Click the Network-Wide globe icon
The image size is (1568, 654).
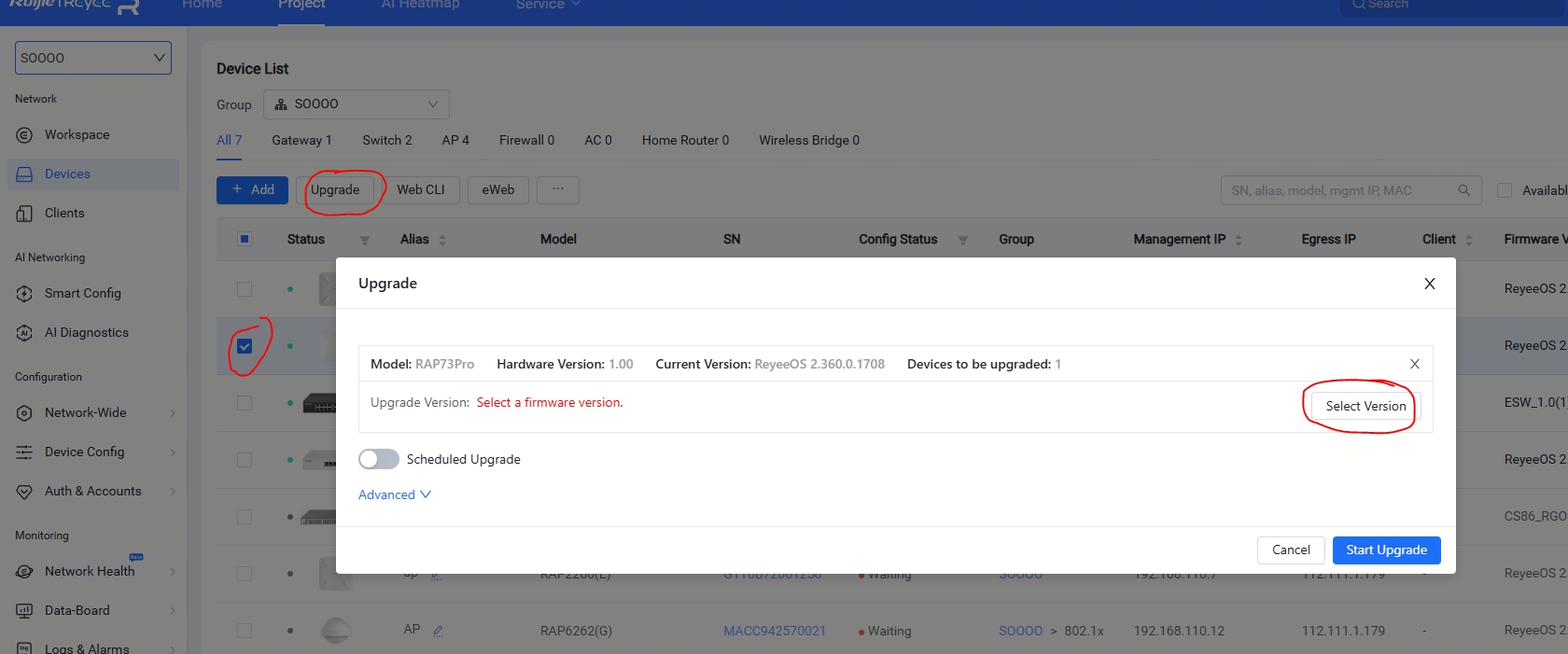24,413
